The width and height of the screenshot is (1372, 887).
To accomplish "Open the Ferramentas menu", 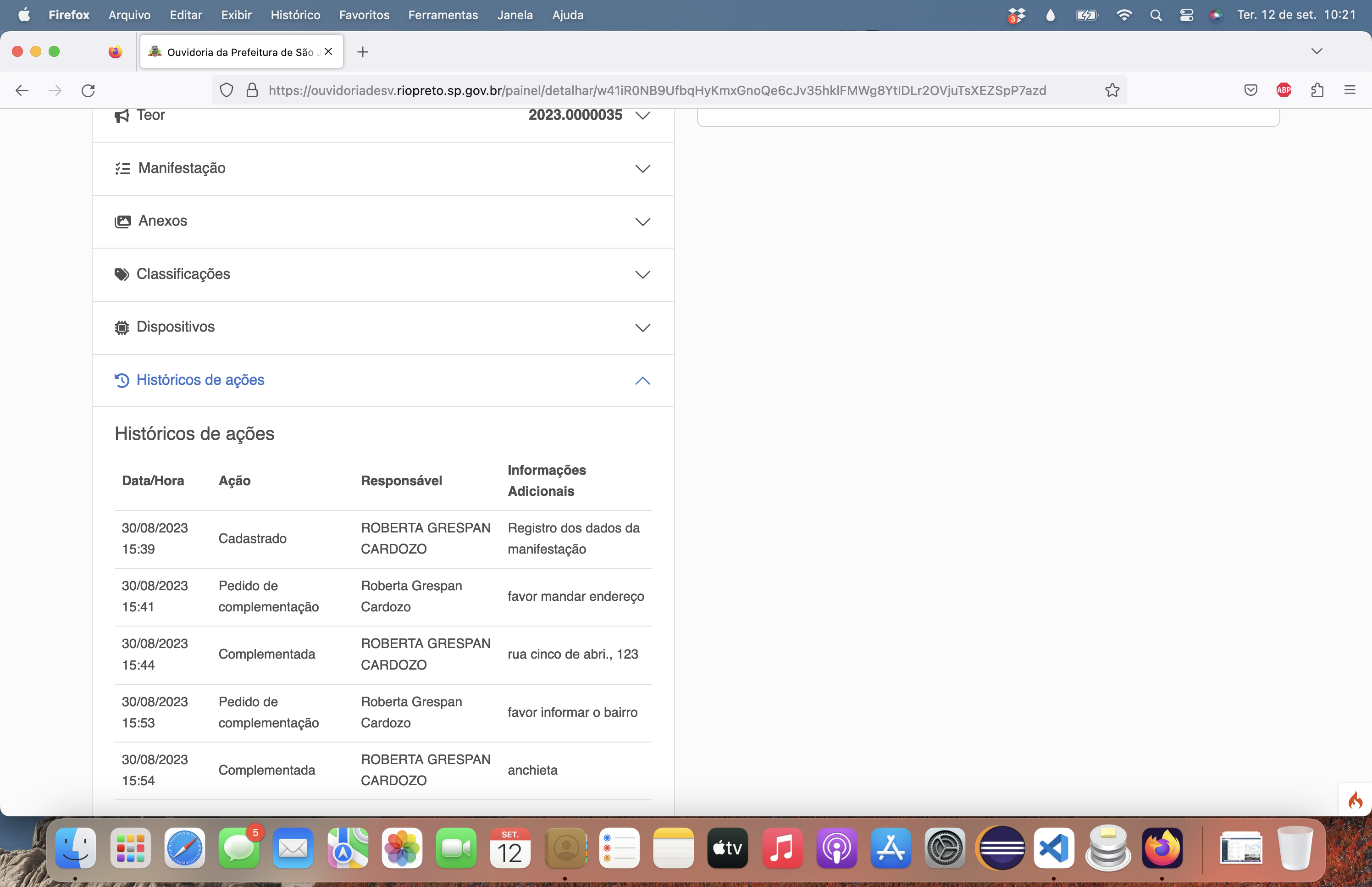I will click(443, 16).
